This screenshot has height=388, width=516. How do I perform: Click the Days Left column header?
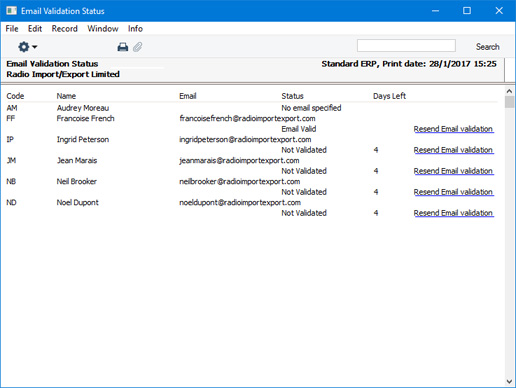click(x=389, y=96)
